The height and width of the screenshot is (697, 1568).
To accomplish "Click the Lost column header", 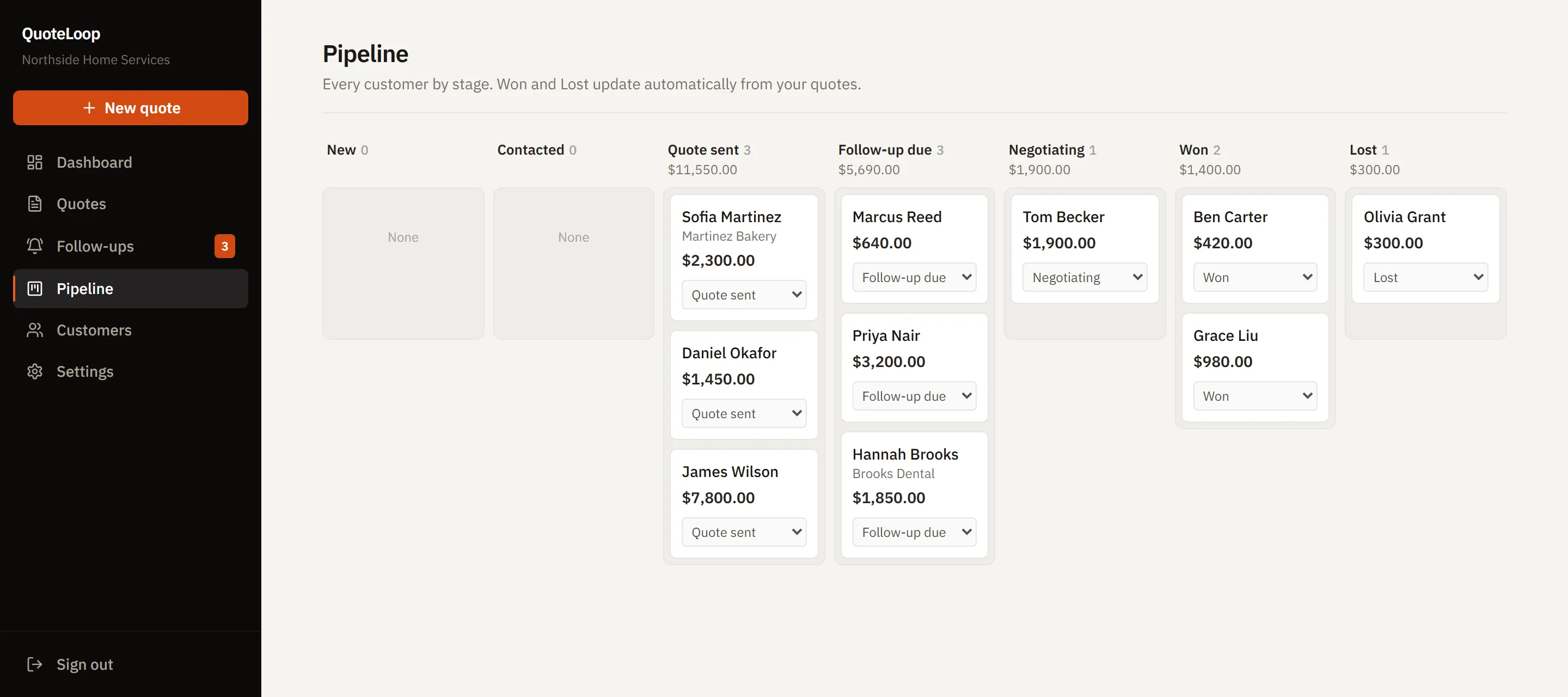I will (x=1363, y=150).
